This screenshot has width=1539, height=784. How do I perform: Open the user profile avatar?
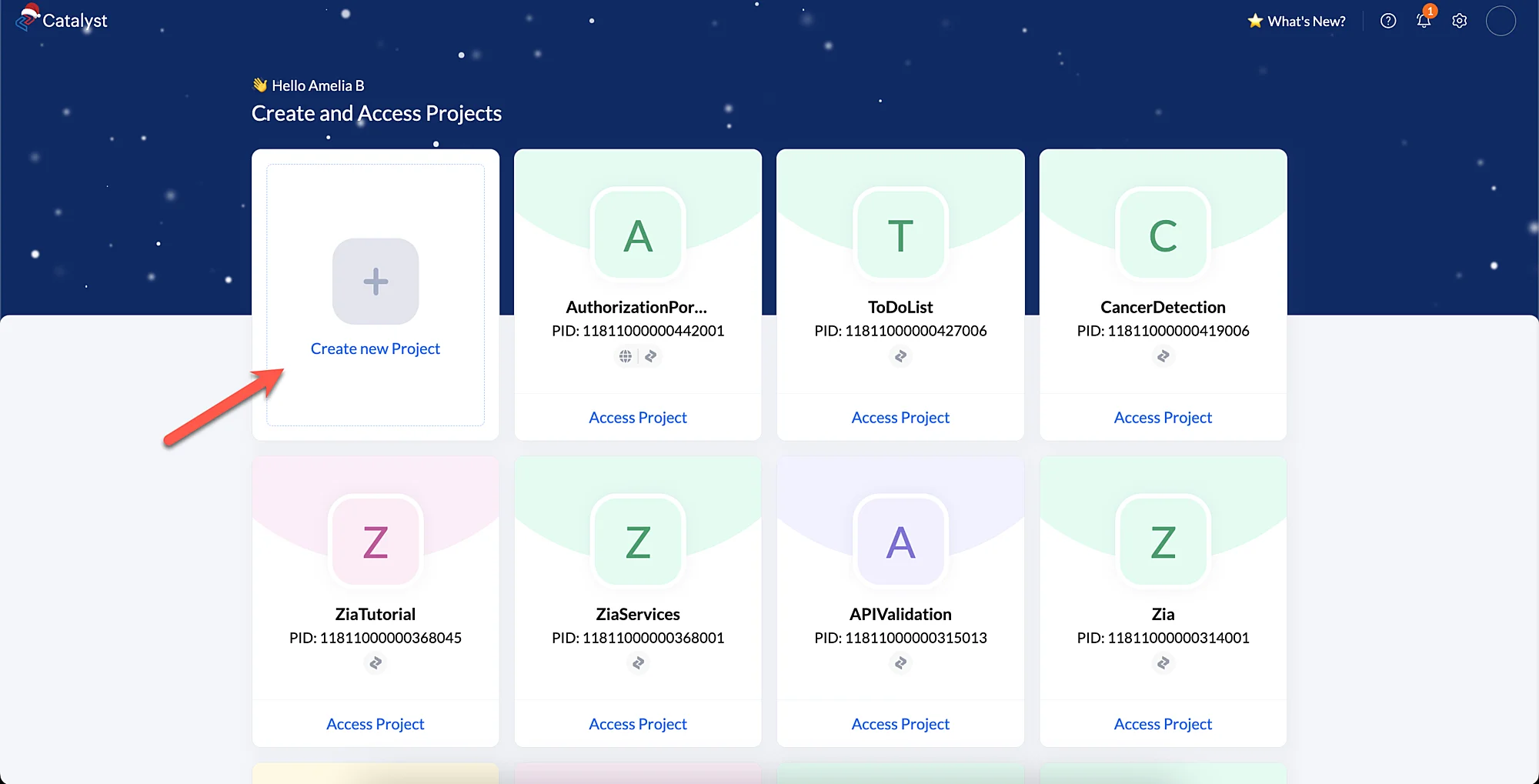1501,21
